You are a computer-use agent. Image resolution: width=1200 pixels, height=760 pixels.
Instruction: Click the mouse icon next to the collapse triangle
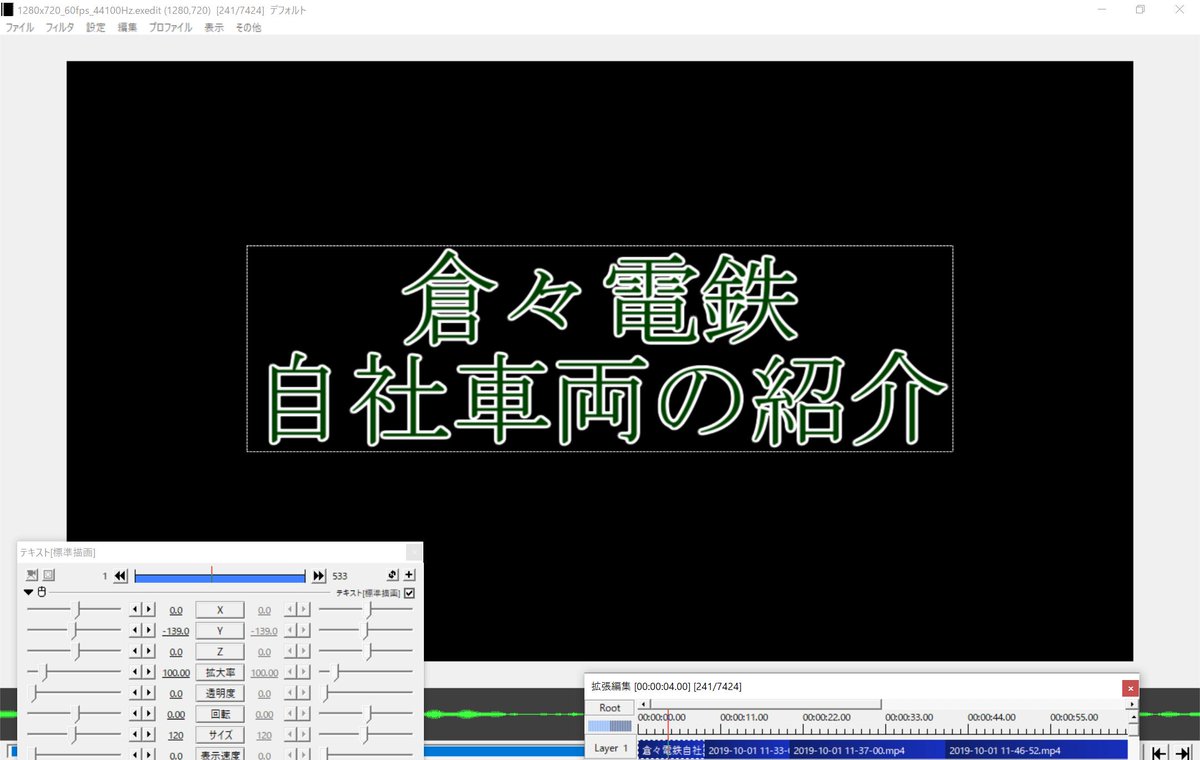(41, 592)
